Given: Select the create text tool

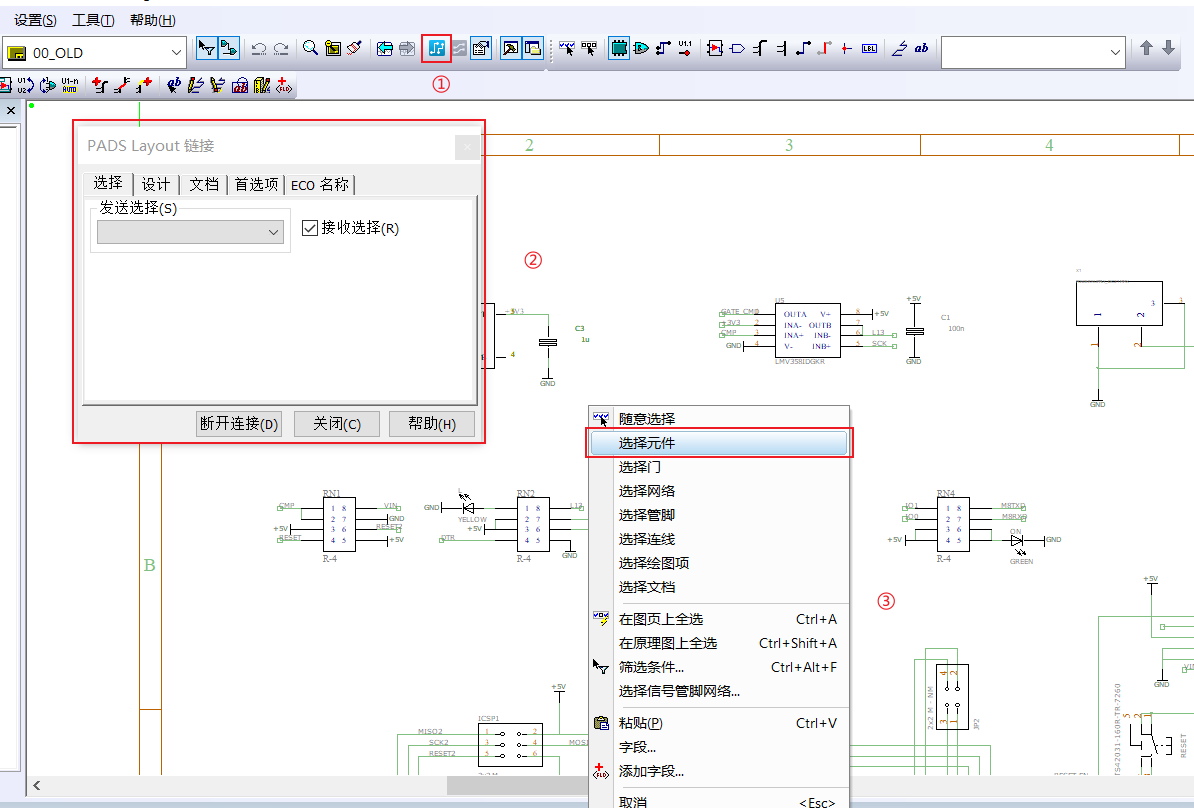Looking at the screenshot, I should (x=174, y=85).
